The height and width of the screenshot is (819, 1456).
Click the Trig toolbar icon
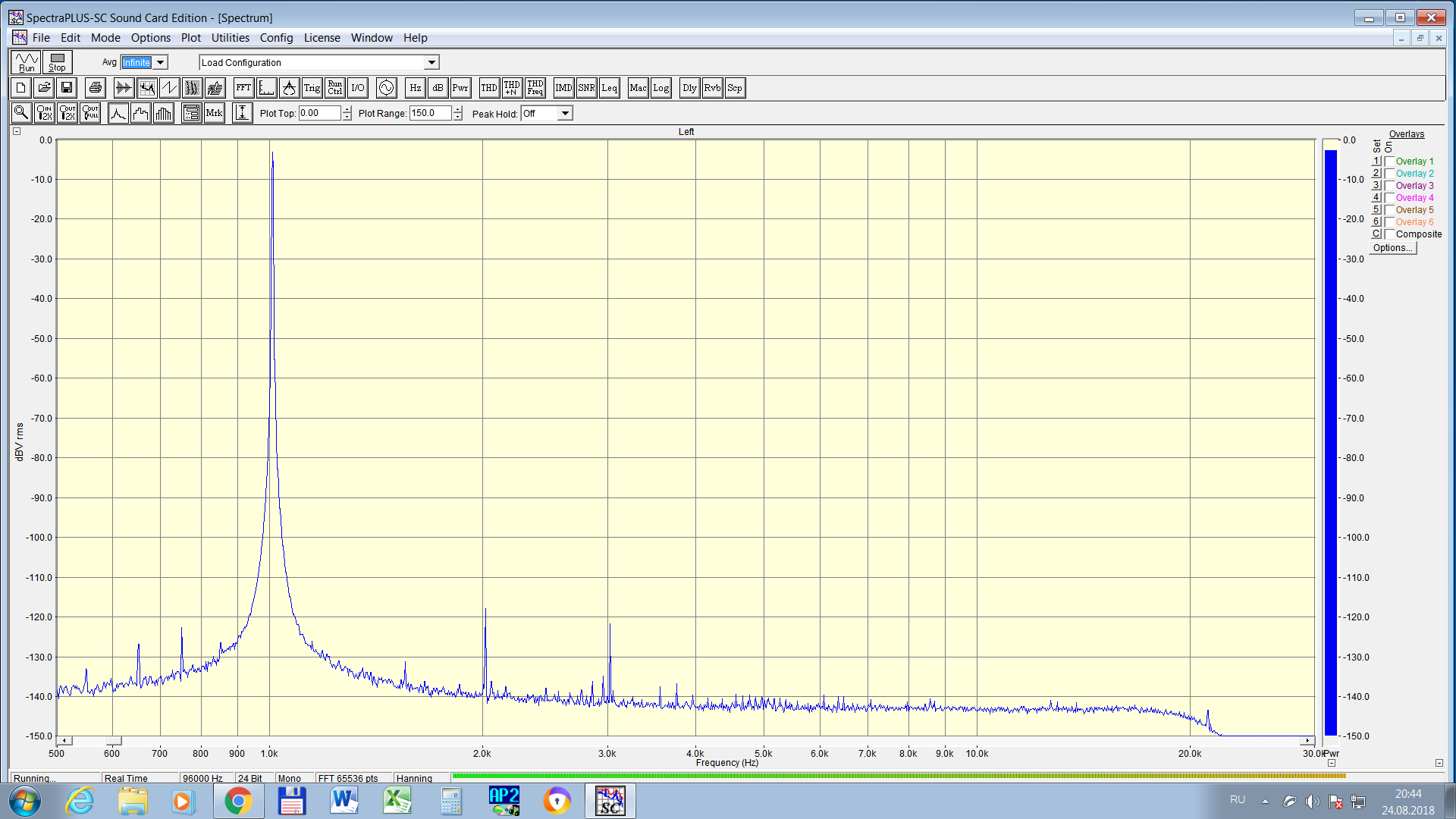point(312,88)
